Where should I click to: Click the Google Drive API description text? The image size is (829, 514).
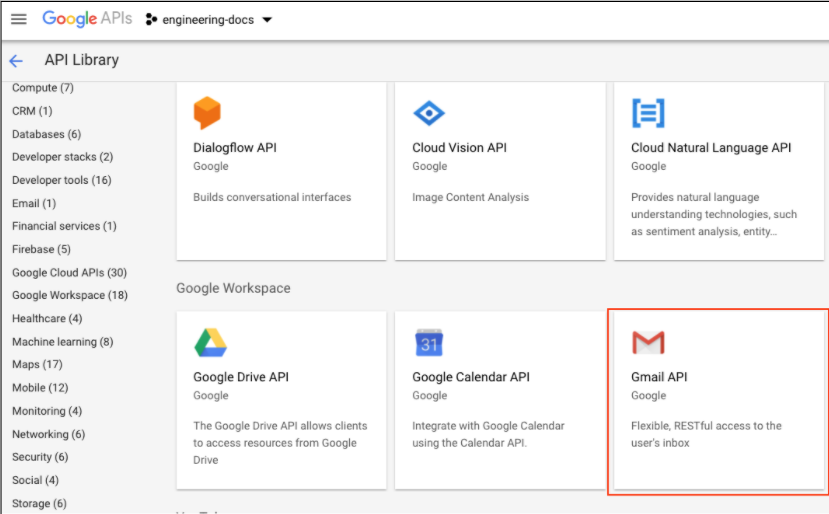tap(280, 443)
